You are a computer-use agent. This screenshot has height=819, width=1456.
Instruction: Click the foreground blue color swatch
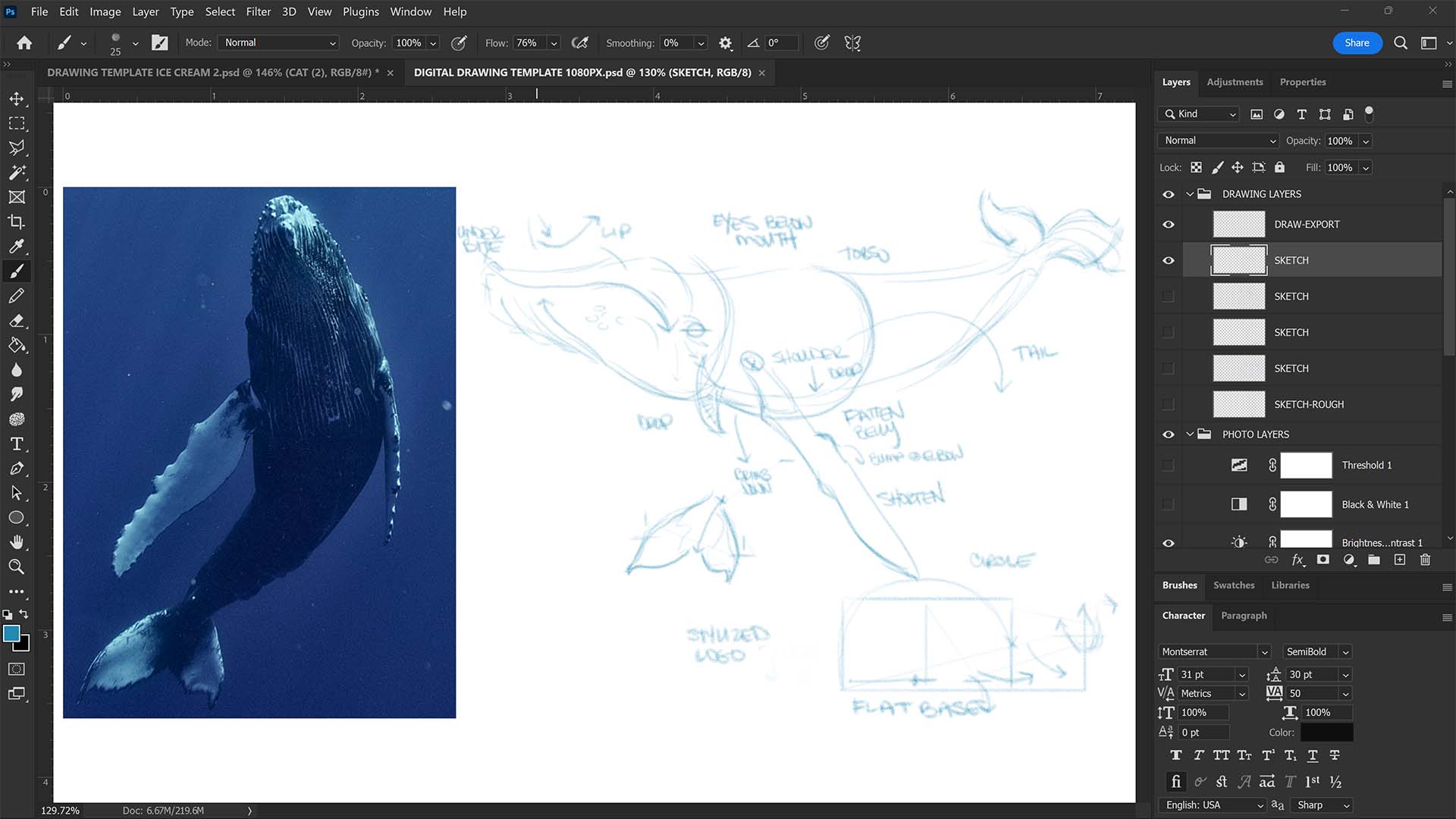point(11,634)
